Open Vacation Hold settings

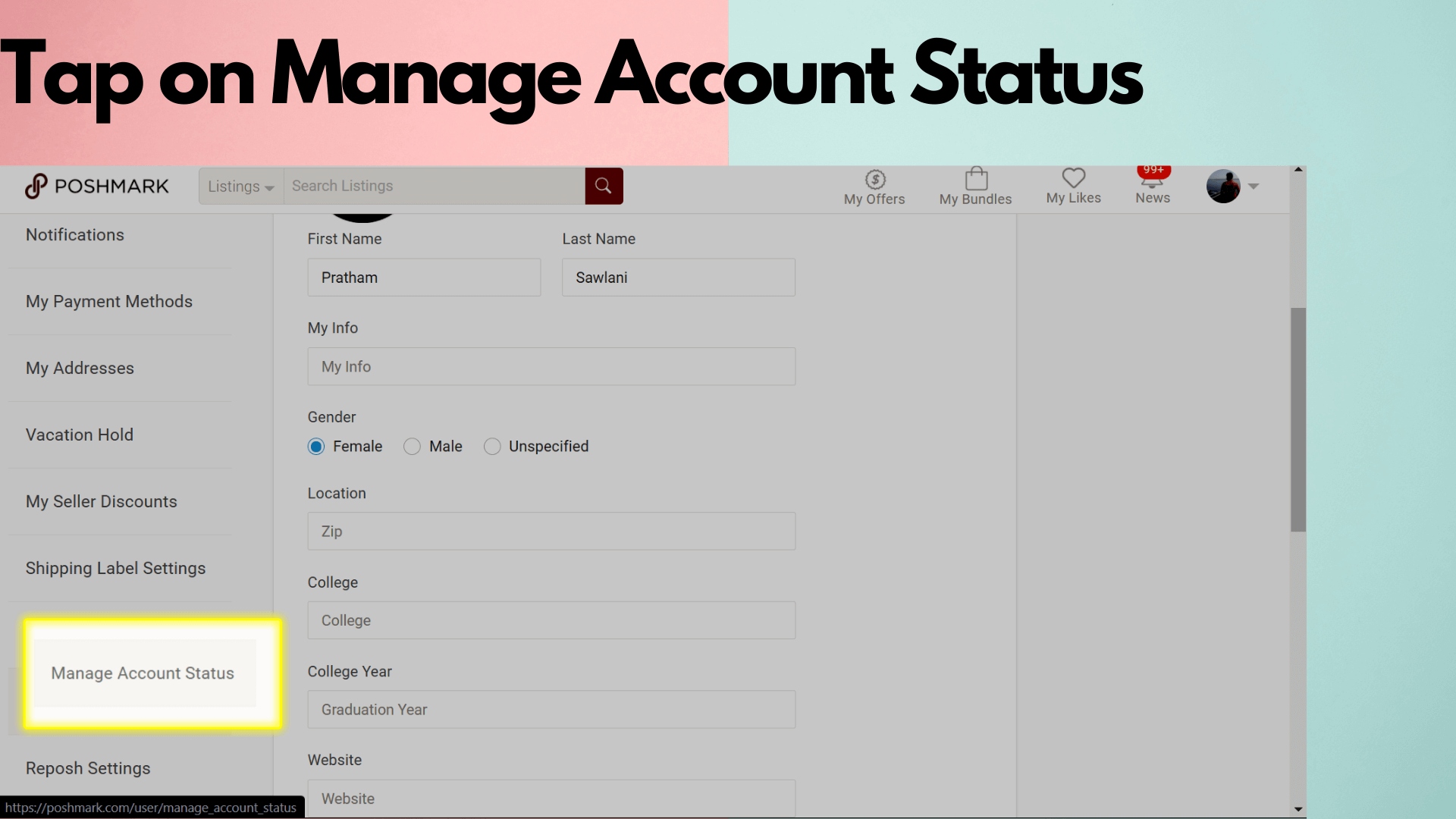(79, 435)
